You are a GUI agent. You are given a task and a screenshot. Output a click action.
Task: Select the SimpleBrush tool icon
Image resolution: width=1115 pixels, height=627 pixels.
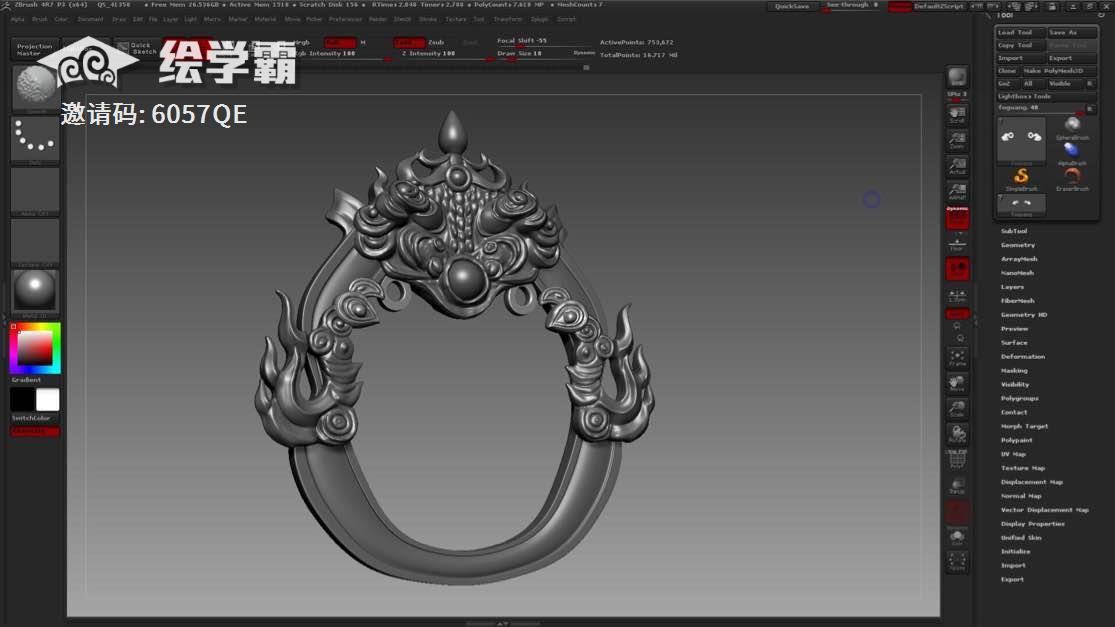point(1021,179)
